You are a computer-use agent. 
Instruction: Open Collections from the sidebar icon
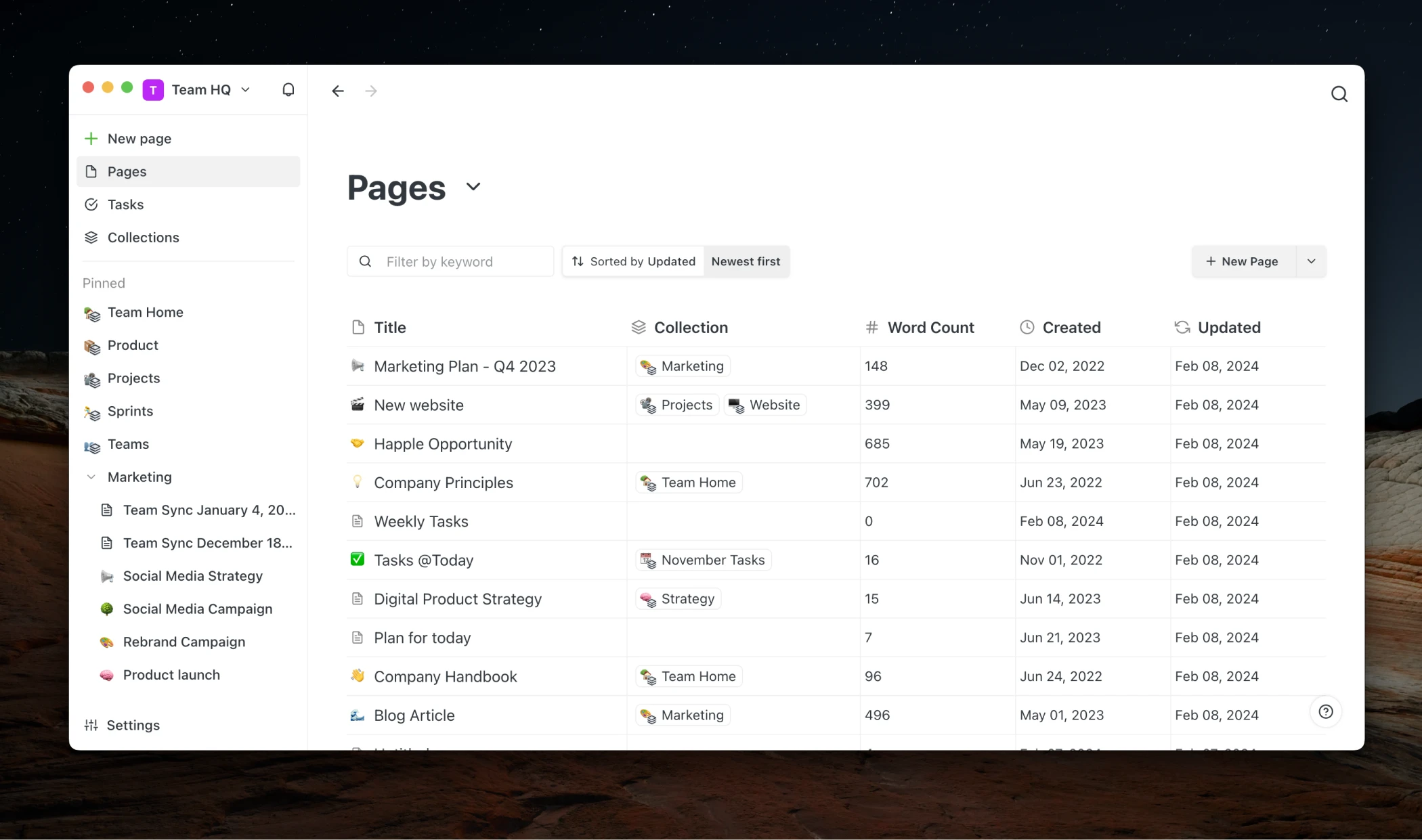tap(92, 237)
